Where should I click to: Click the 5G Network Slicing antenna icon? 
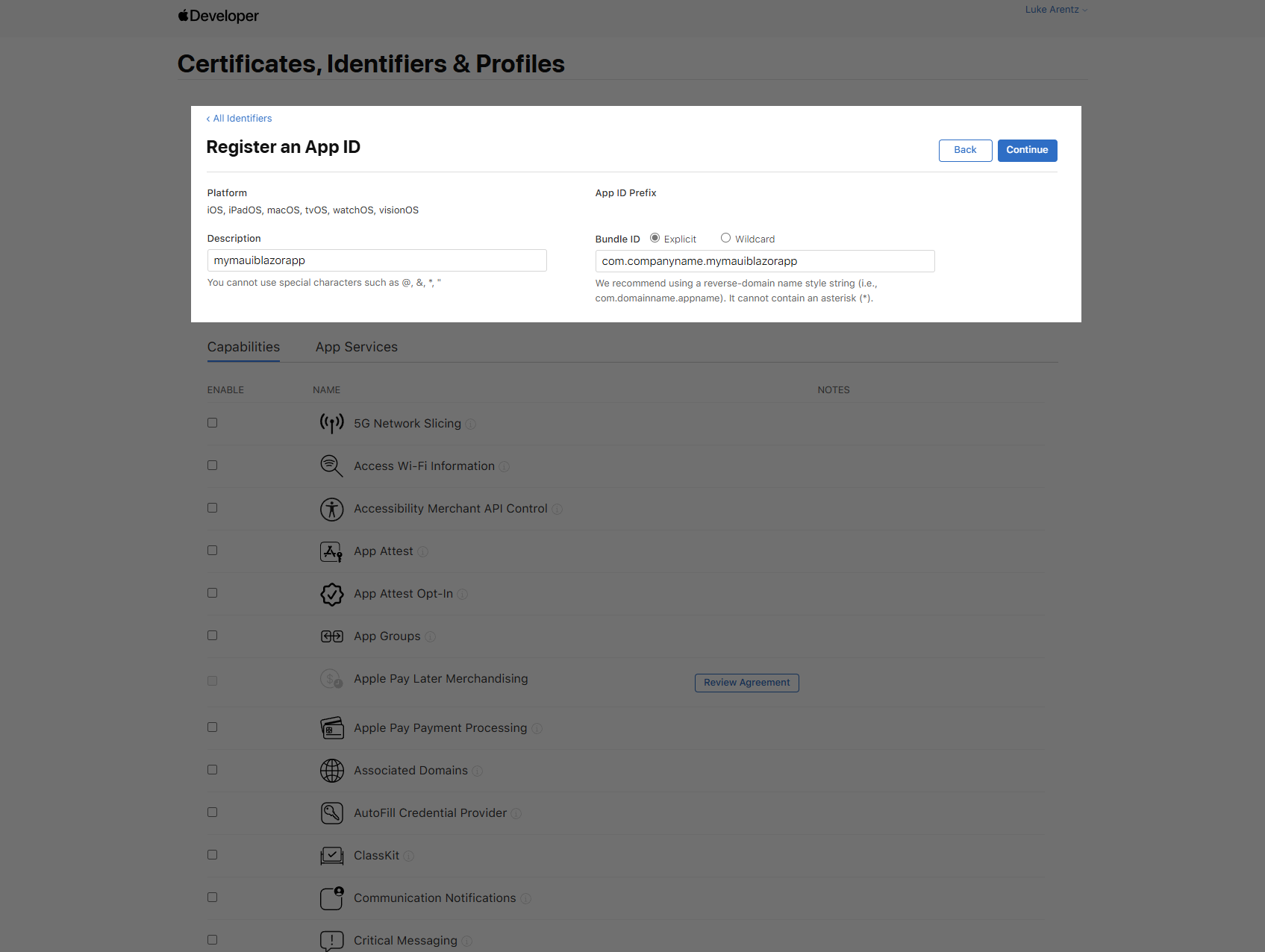coord(331,424)
